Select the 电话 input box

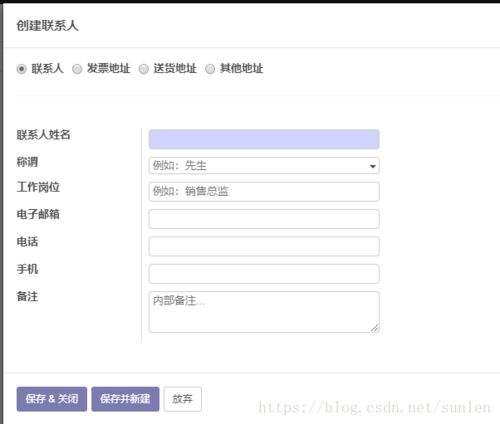(x=264, y=246)
